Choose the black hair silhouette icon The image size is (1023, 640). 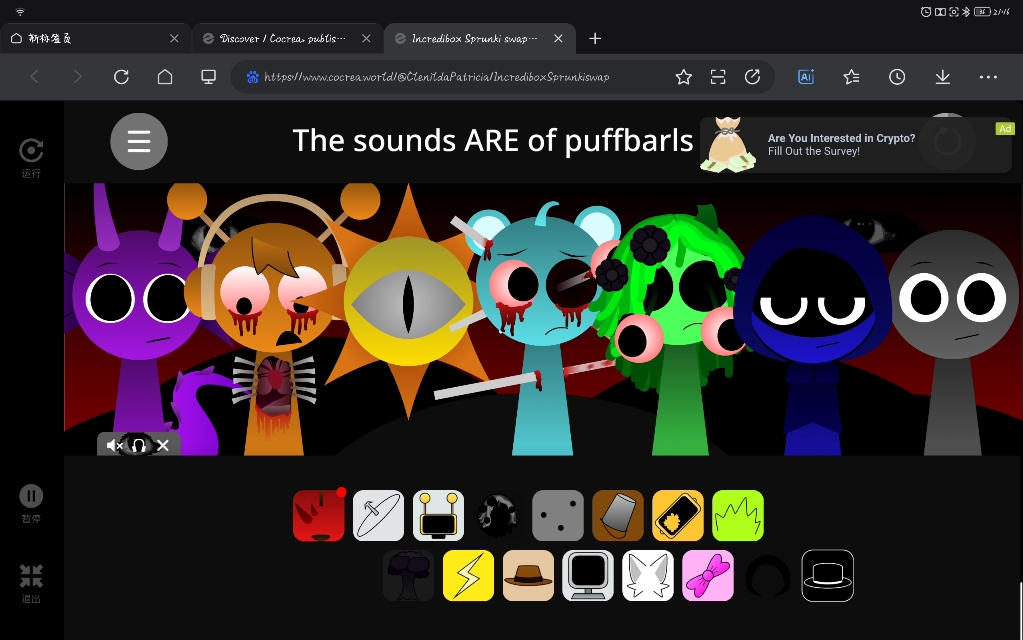pos(768,575)
